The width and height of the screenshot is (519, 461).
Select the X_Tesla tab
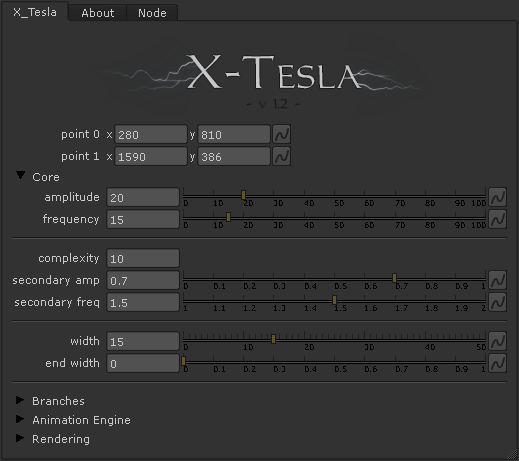tap(35, 12)
